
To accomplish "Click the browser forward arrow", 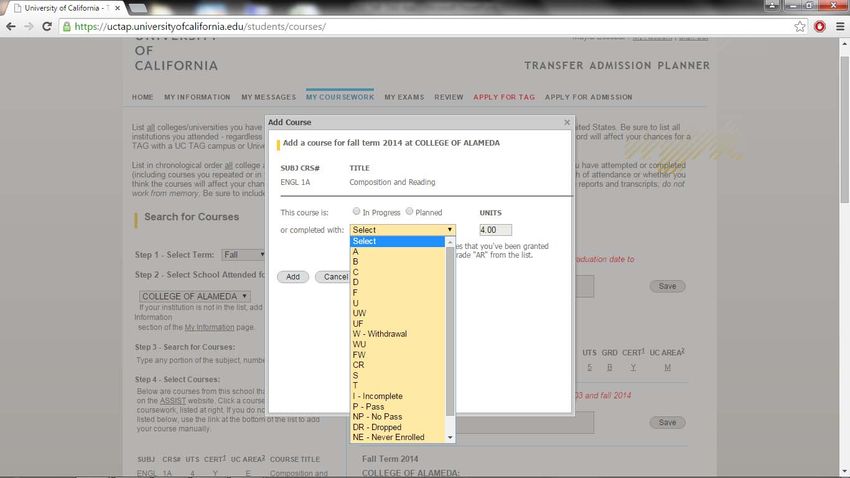I will (29, 27).
